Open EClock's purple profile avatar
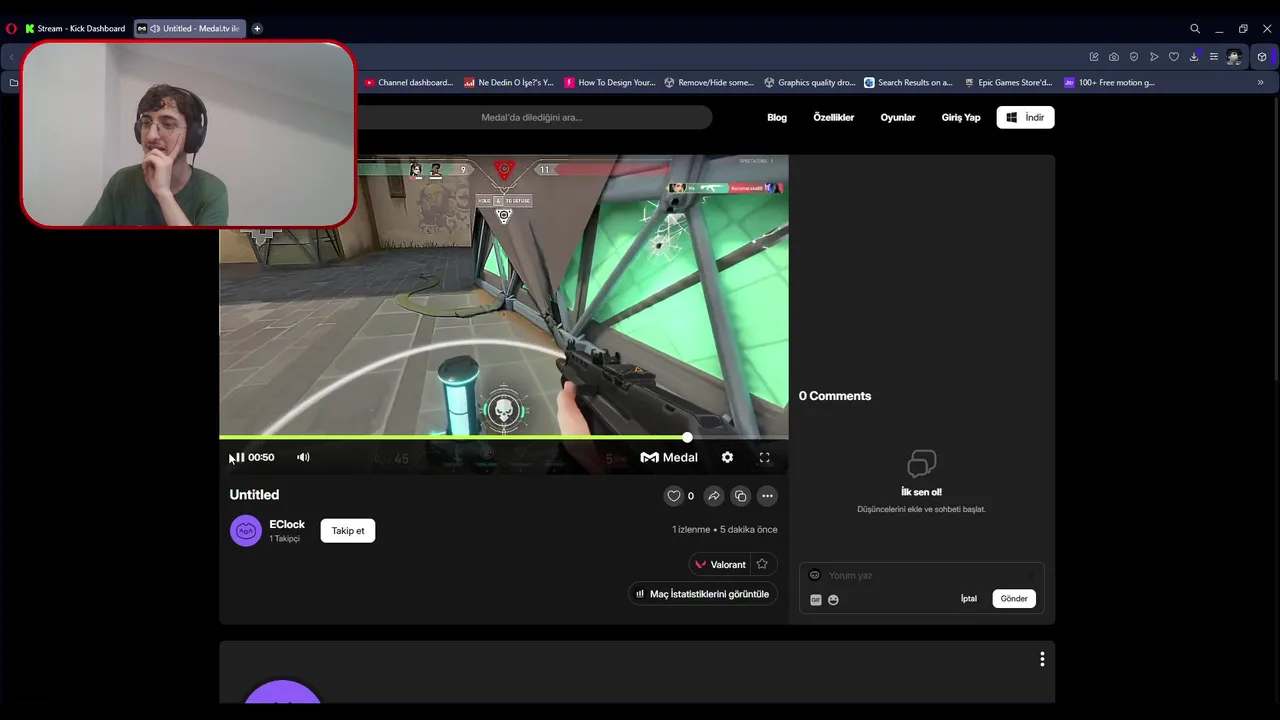Viewport: 1280px width, 720px height. tap(246, 531)
